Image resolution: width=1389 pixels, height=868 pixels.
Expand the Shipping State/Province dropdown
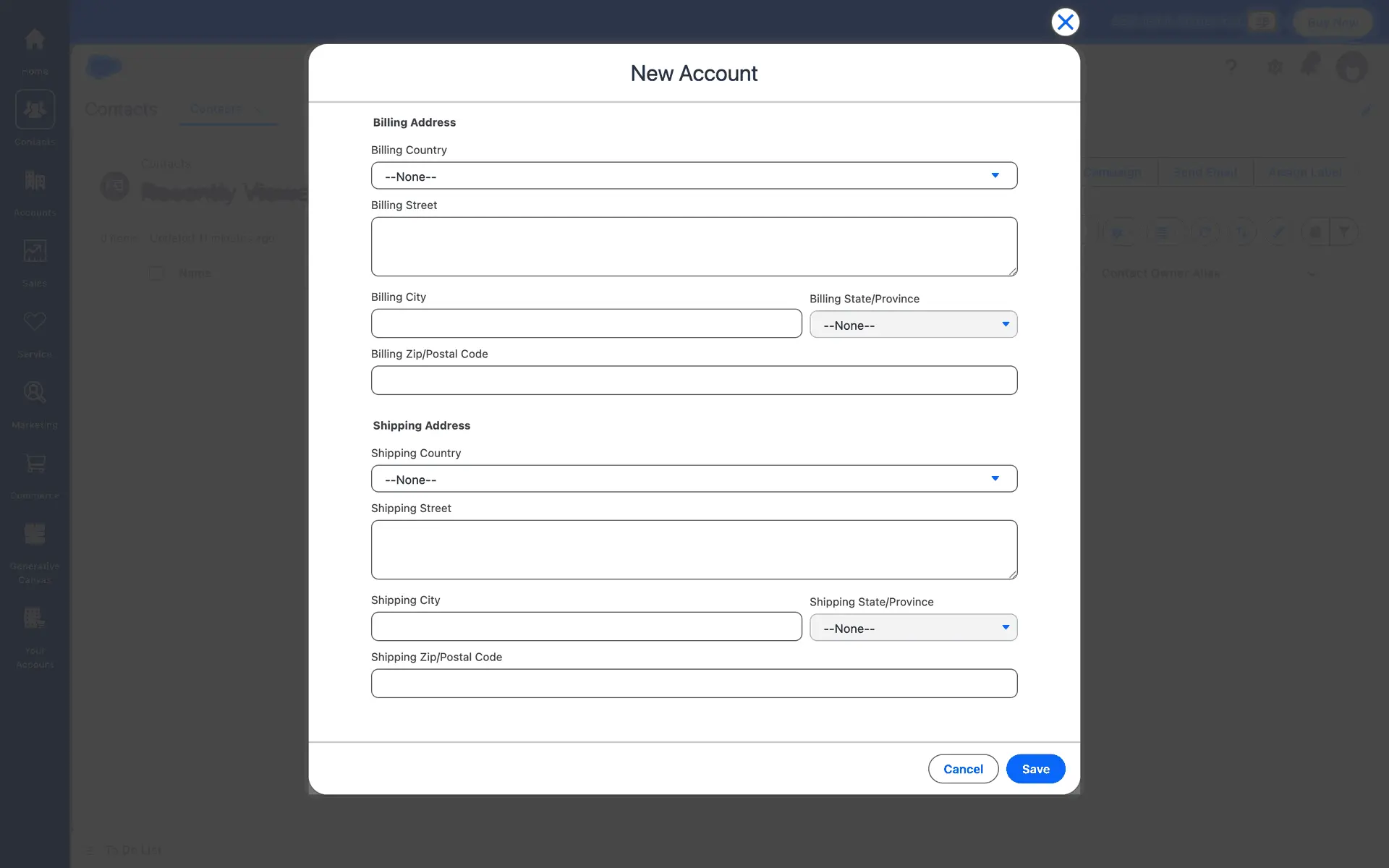913,628
